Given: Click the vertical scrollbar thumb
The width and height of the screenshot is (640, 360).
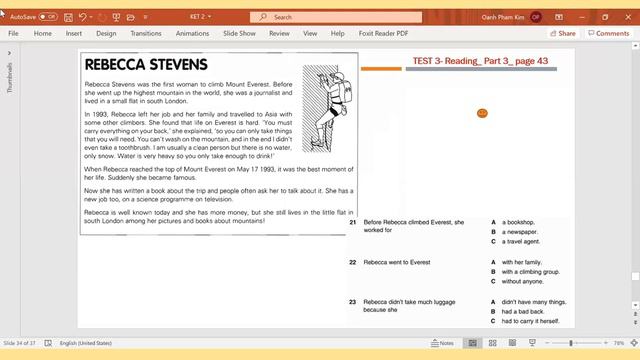Looking at the screenshot, I should [635, 276].
